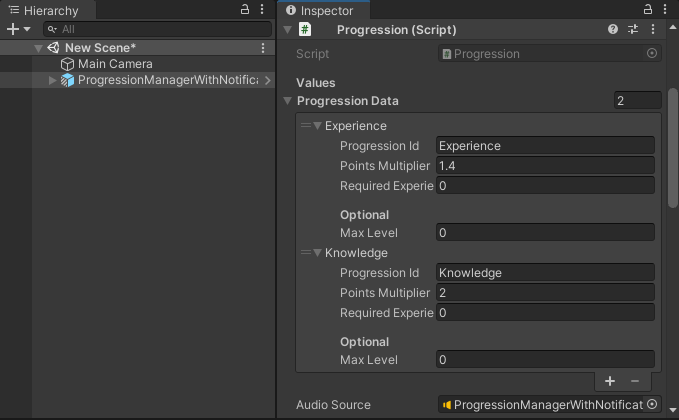Click the Knowledge Max Level label
The height and width of the screenshot is (420, 679).
369,360
